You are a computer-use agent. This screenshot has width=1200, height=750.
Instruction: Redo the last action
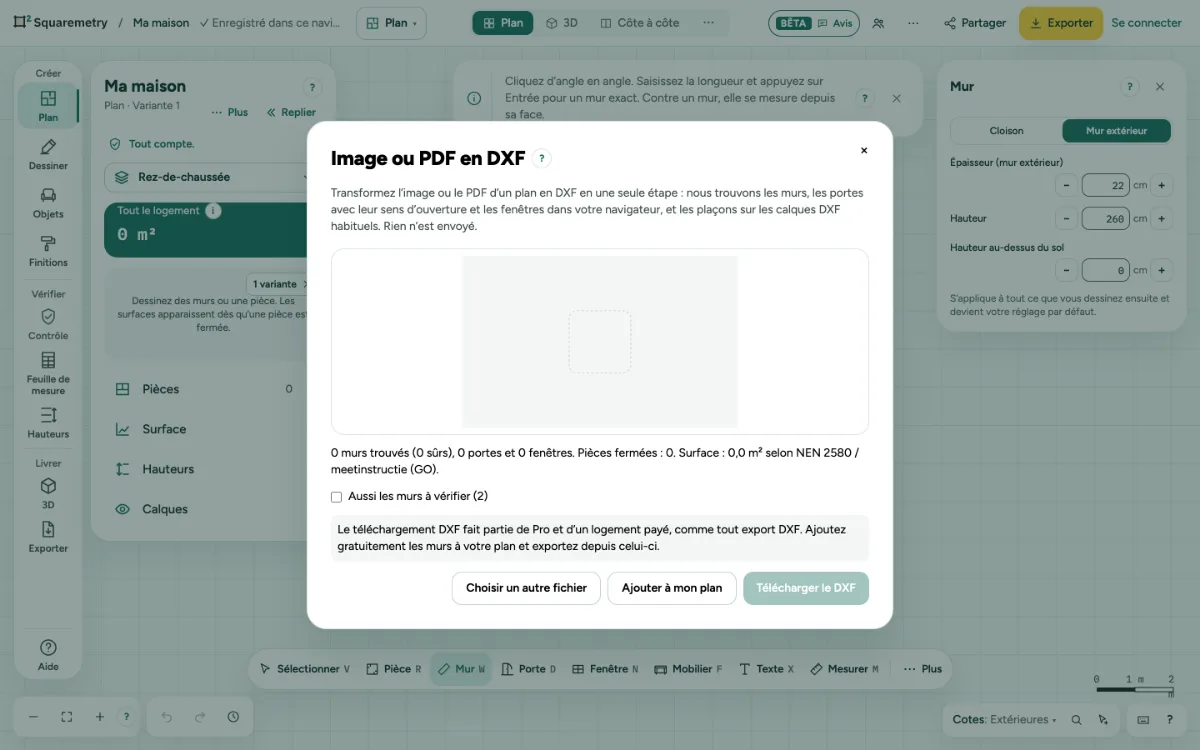(200, 717)
